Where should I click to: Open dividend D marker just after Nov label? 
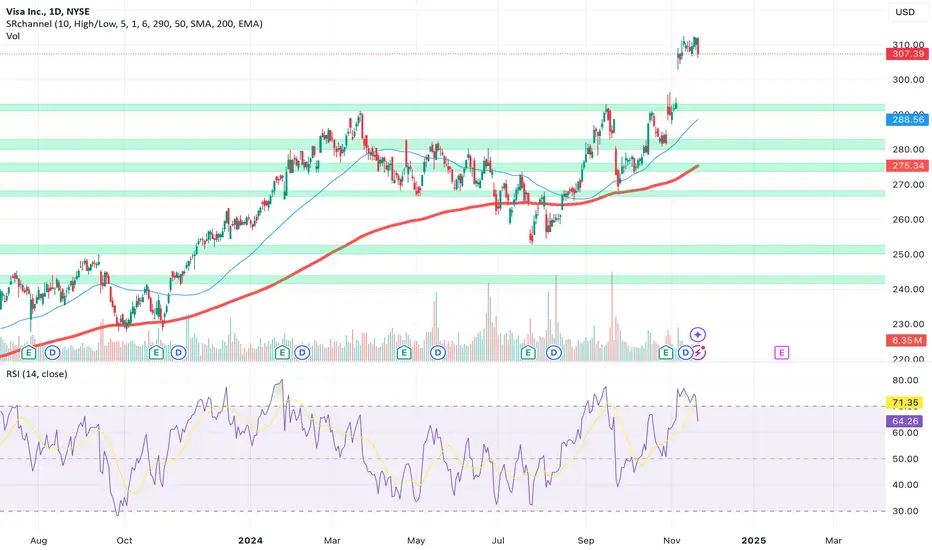[685, 353]
